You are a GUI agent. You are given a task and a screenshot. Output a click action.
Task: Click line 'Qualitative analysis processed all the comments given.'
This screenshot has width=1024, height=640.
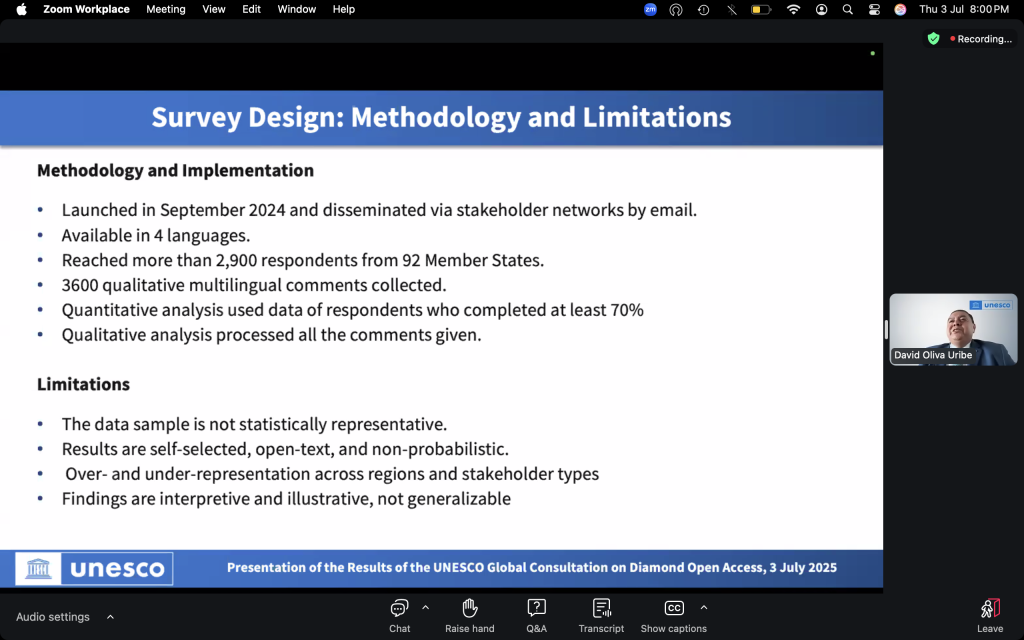[271, 335]
